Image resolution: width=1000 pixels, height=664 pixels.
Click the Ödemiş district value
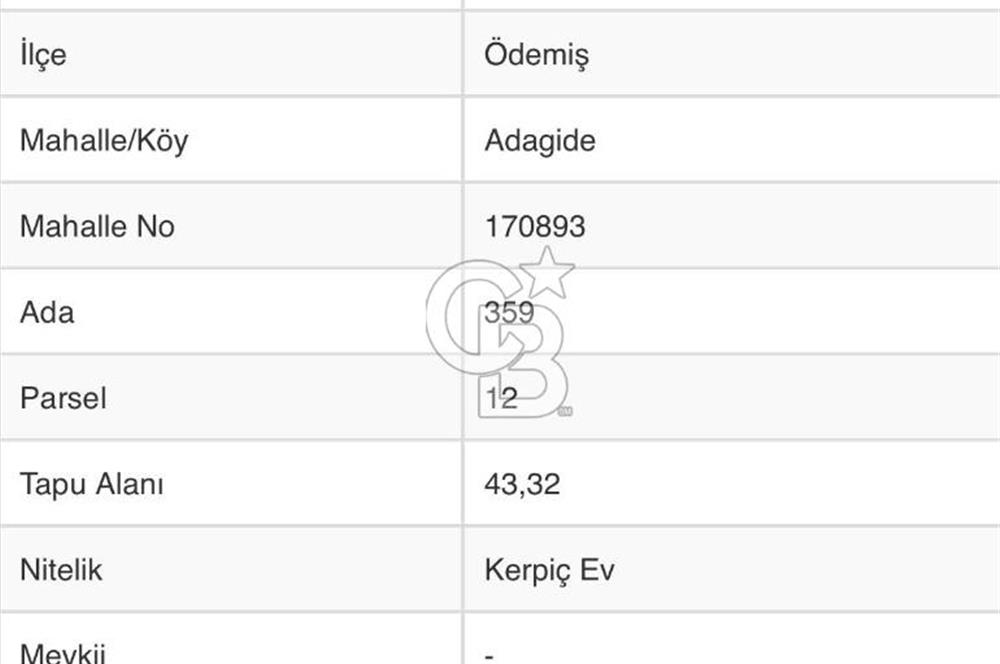pos(536,54)
